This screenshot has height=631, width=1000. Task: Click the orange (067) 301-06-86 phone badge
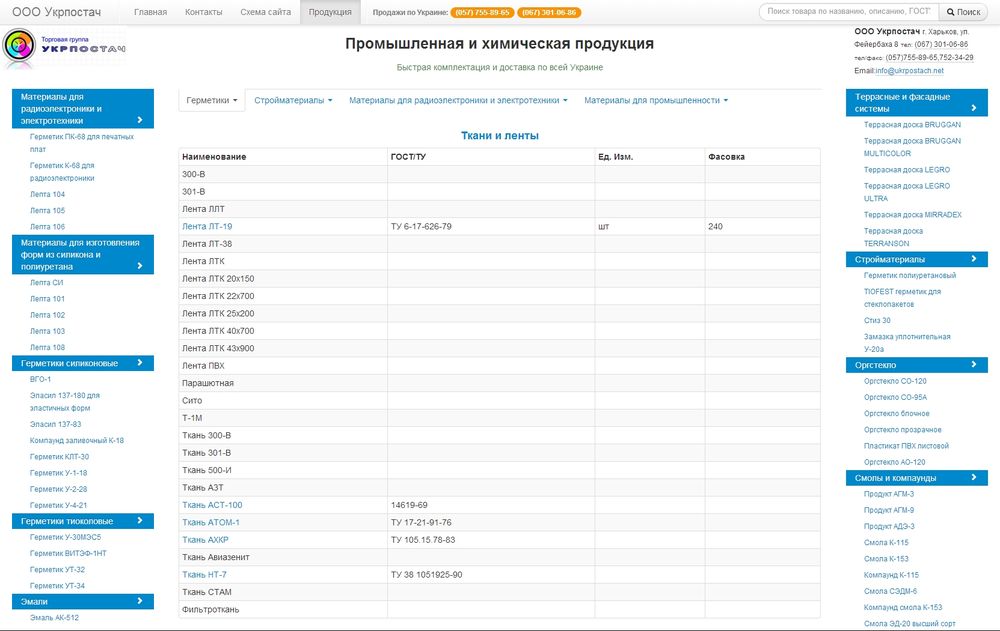[x=549, y=13]
